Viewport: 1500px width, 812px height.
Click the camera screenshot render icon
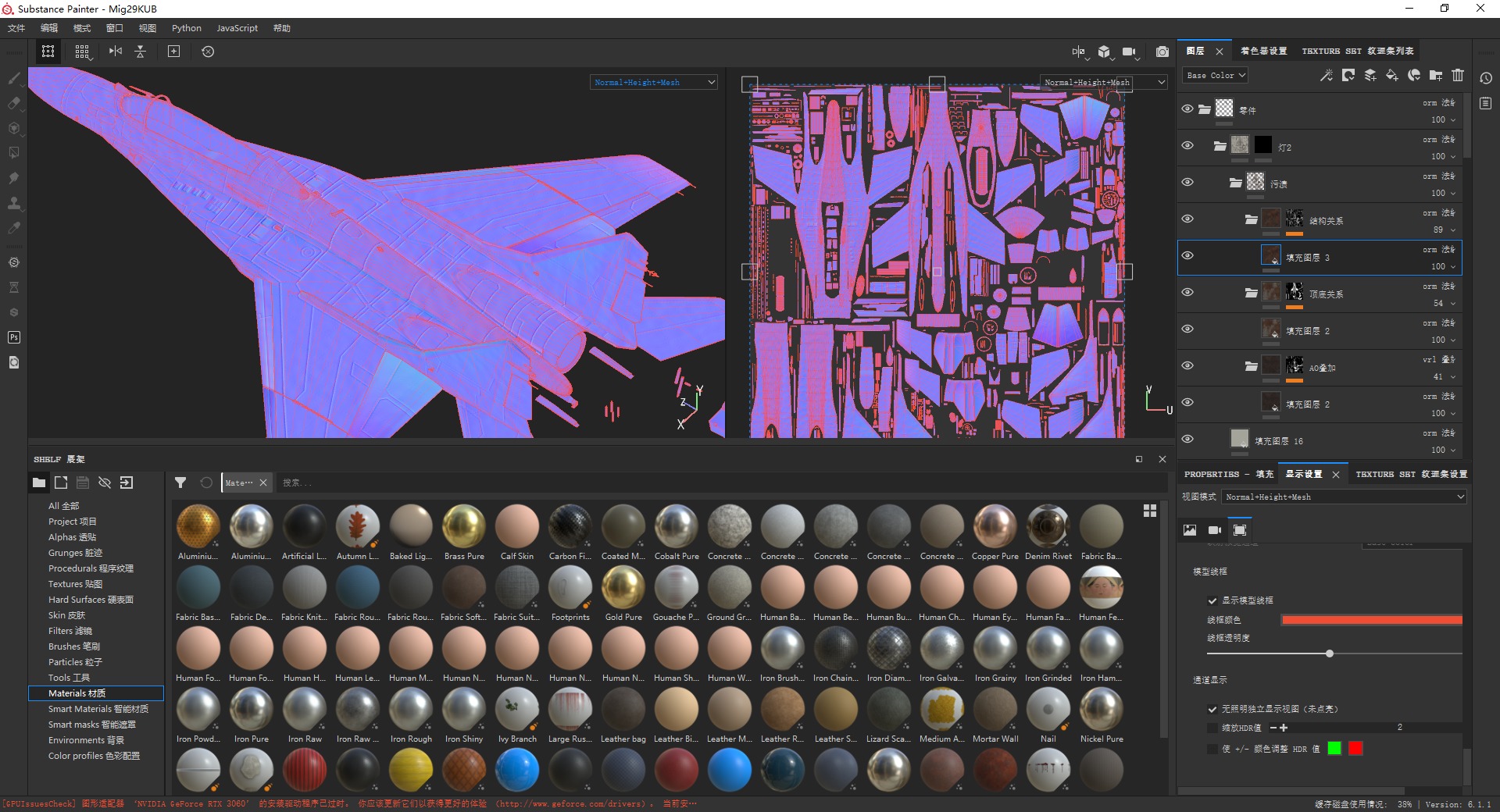(x=1162, y=52)
